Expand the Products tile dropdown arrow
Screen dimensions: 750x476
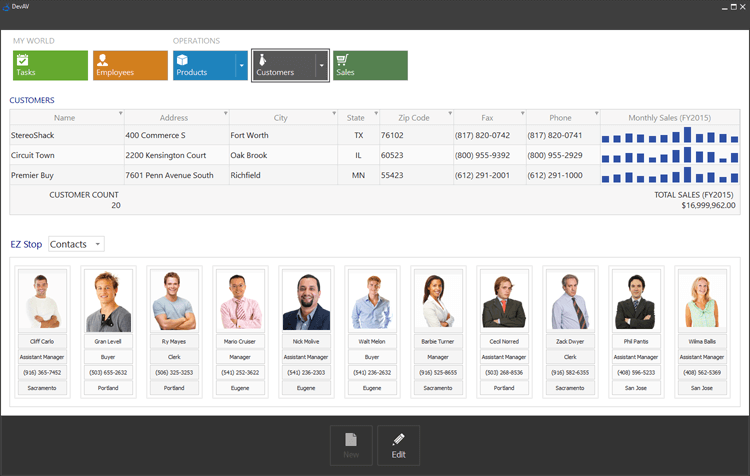click(x=241, y=66)
